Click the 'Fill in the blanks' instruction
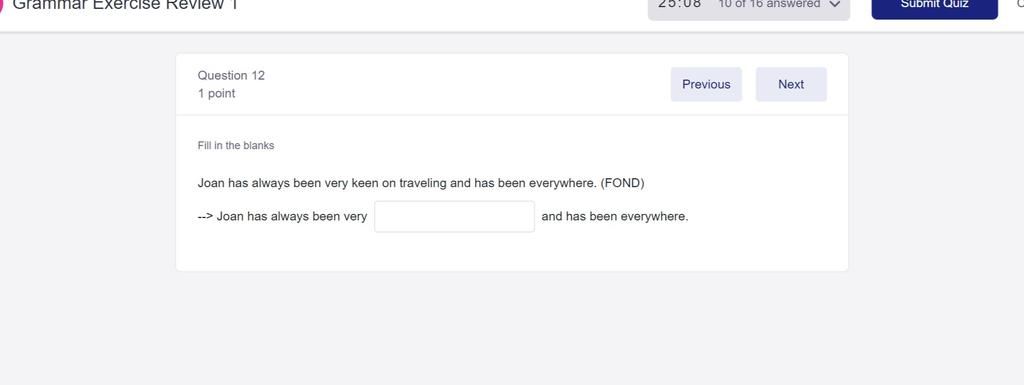Screen dimensions: 1024x385 (236, 146)
